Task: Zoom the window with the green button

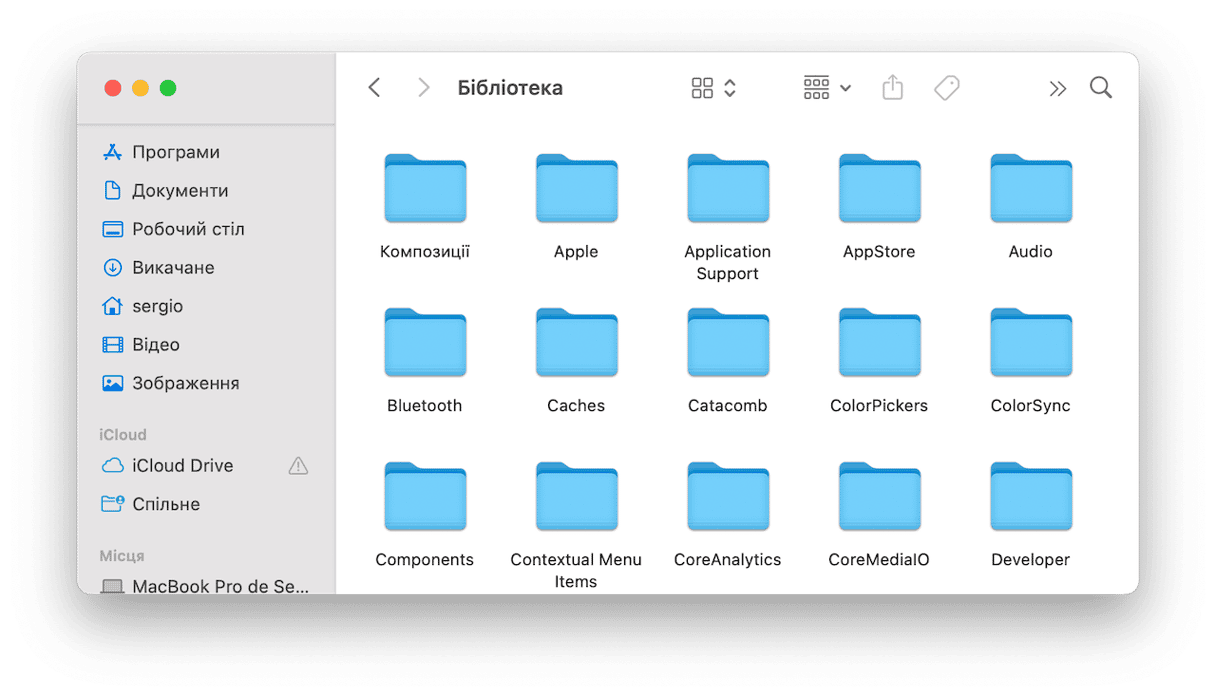Action: point(168,88)
